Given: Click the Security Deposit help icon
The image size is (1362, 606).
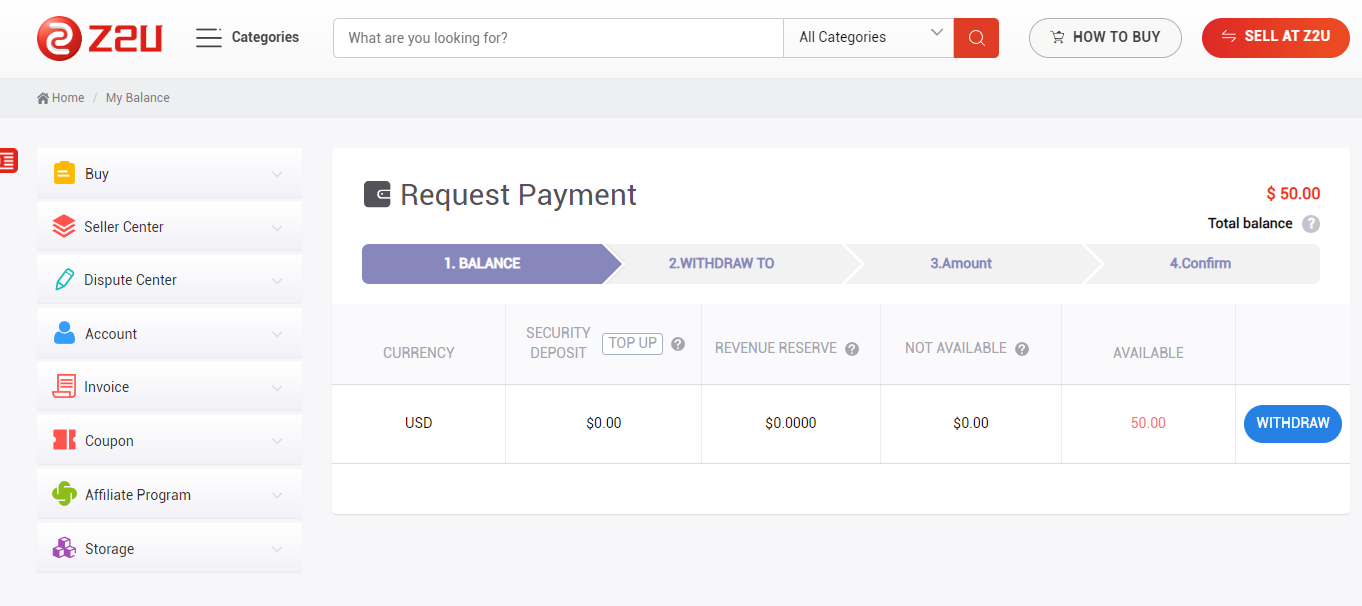Looking at the screenshot, I should (678, 344).
